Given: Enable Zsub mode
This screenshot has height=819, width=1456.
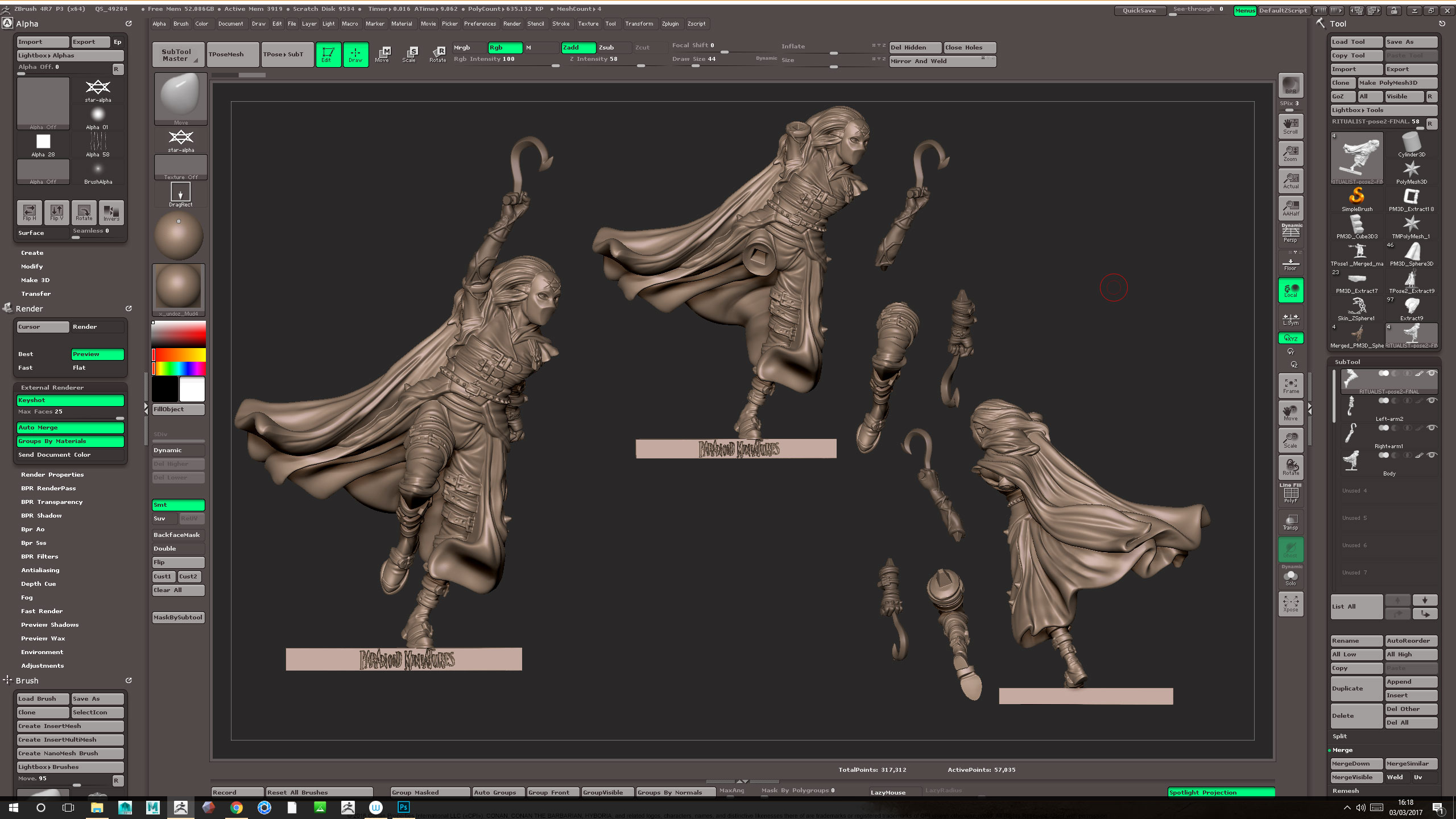Looking at the screenshot, I should point(614,48).
